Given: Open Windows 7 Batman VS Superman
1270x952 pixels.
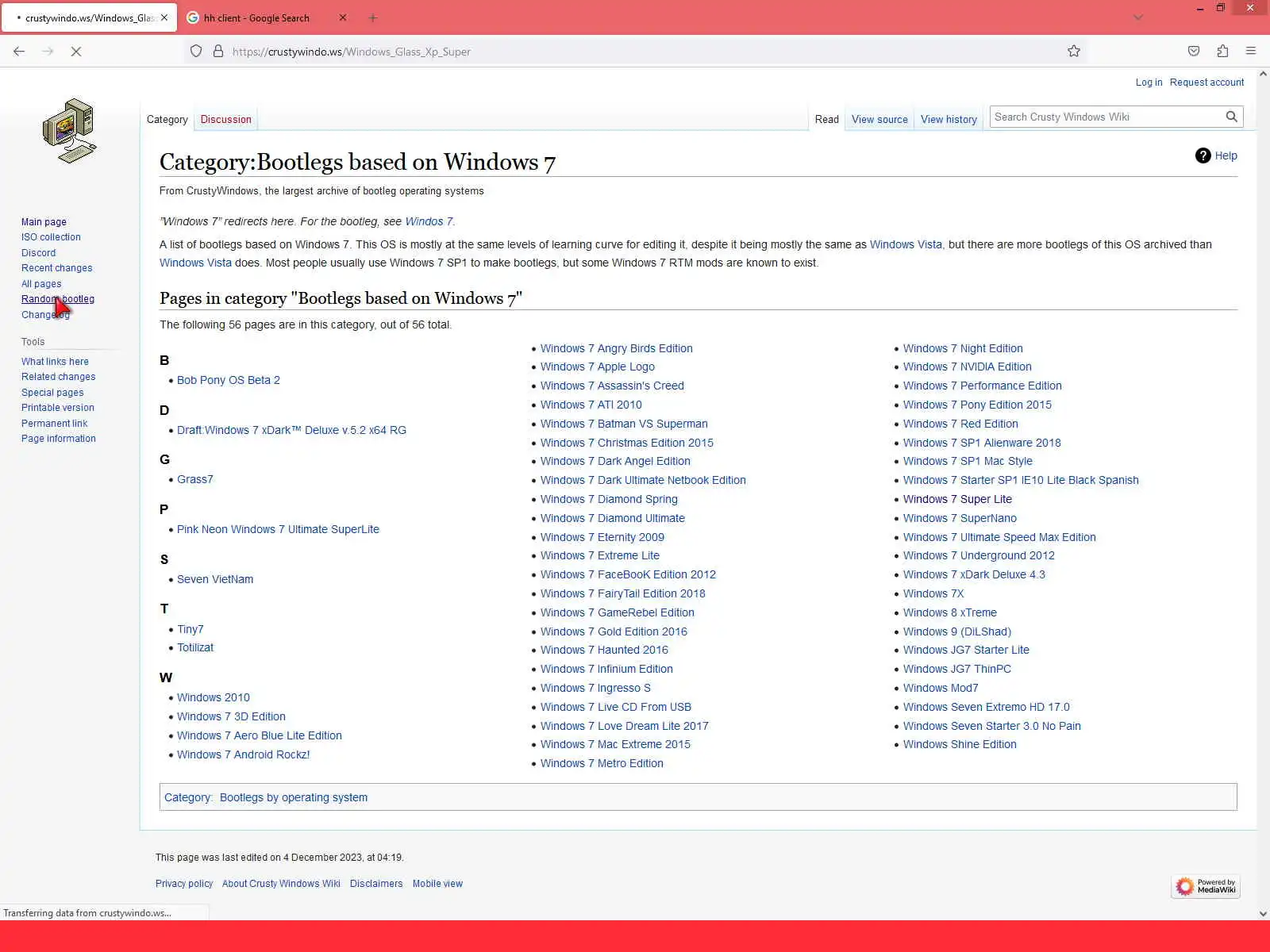Looking at the screenshot, I should pos(624,424).
